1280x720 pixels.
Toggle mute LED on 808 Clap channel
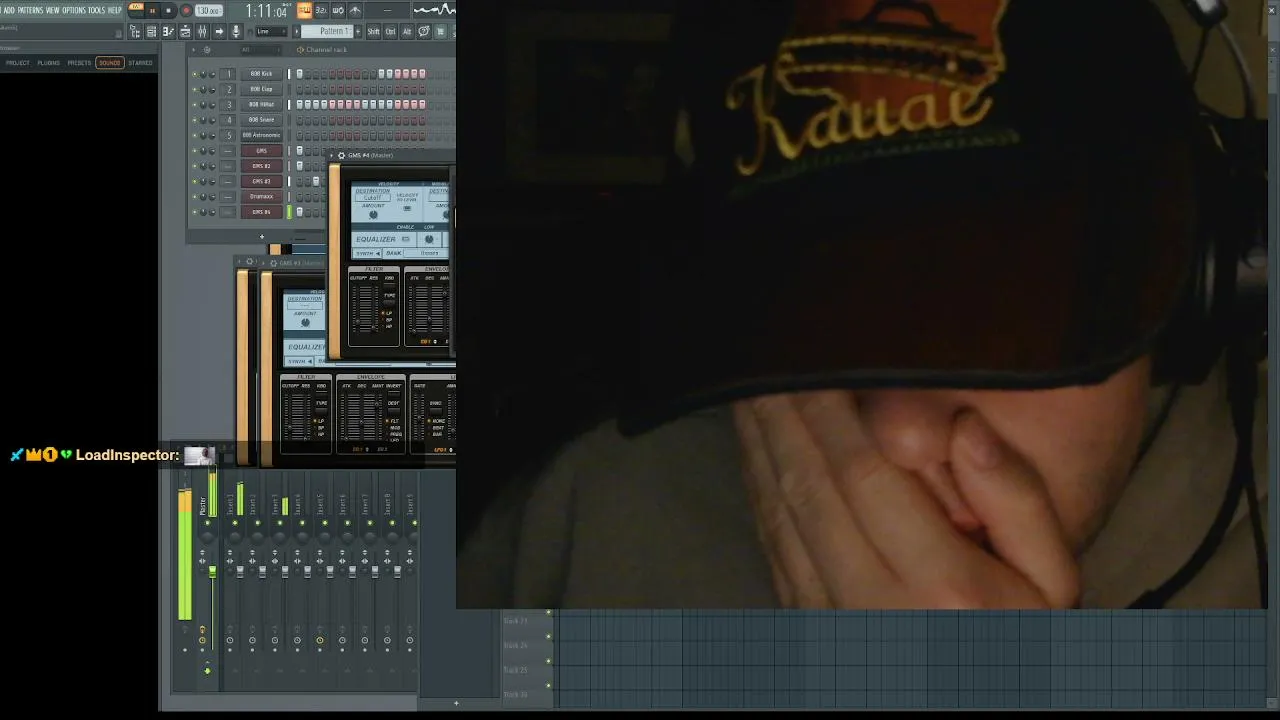point(194,89)
